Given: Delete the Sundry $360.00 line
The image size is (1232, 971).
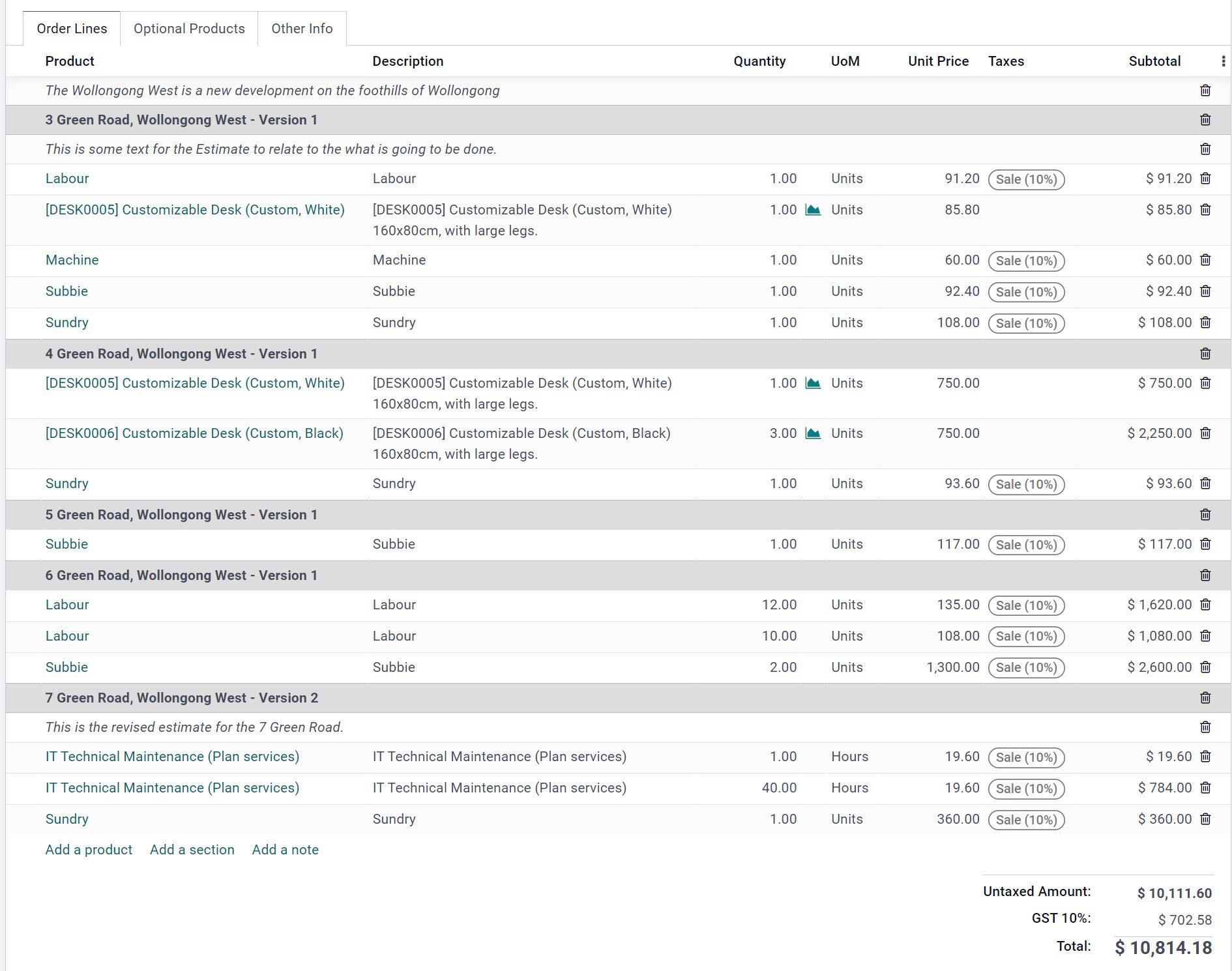Looking at the screenshot, I should [x=1205, y=819].
